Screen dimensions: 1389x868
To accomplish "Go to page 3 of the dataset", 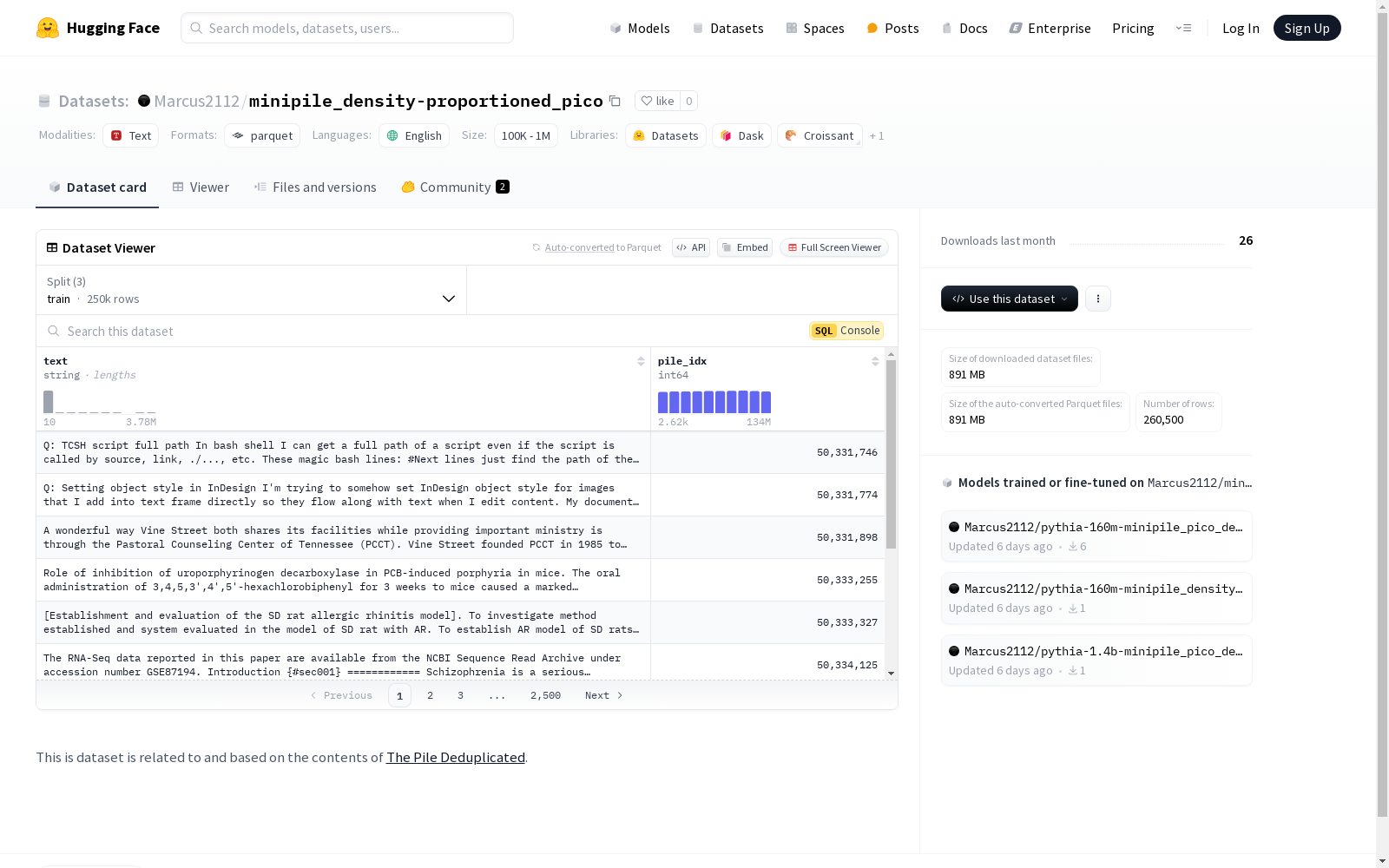I will point(460,695).
